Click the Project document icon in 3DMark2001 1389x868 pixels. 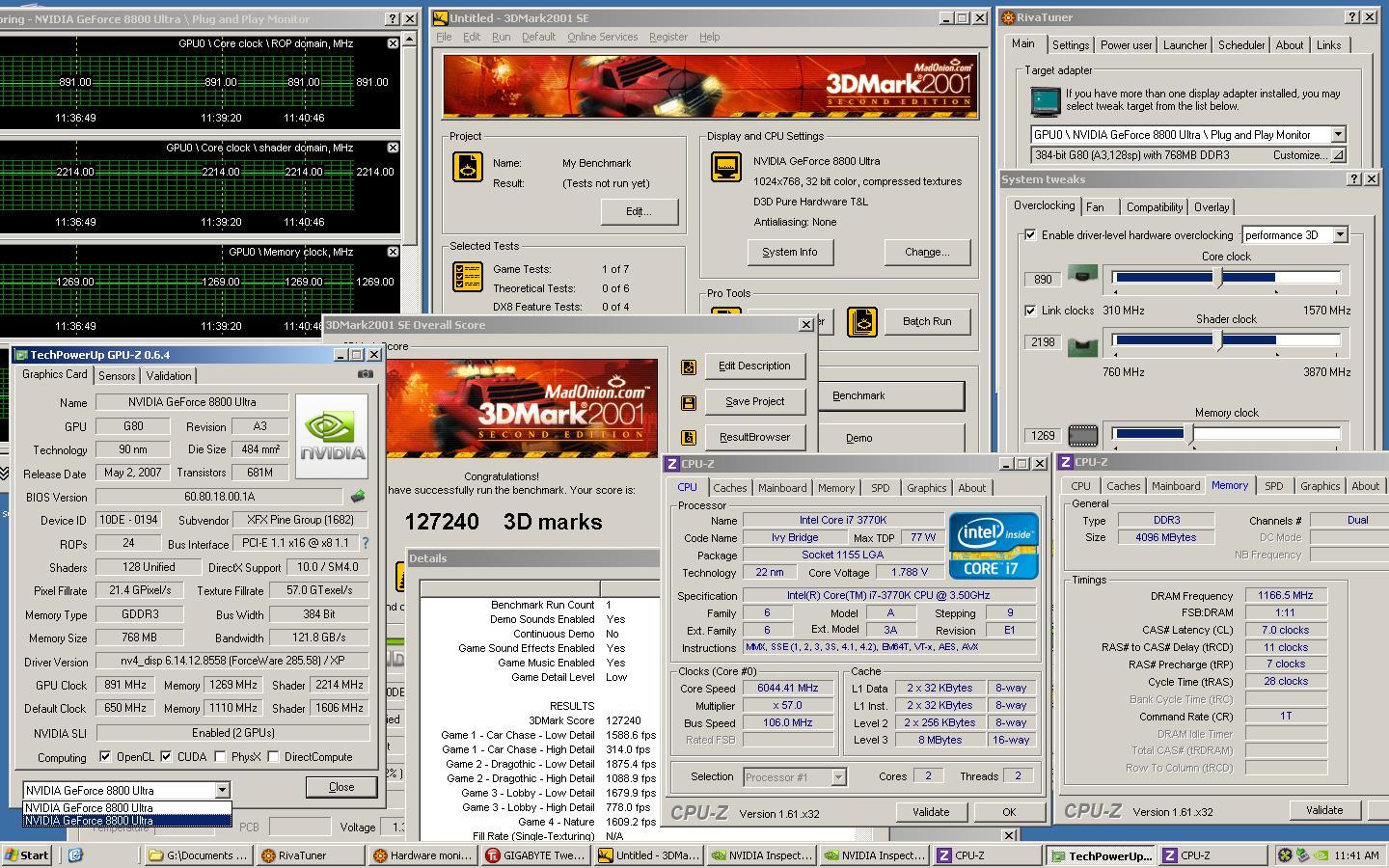tap(468, 167)
